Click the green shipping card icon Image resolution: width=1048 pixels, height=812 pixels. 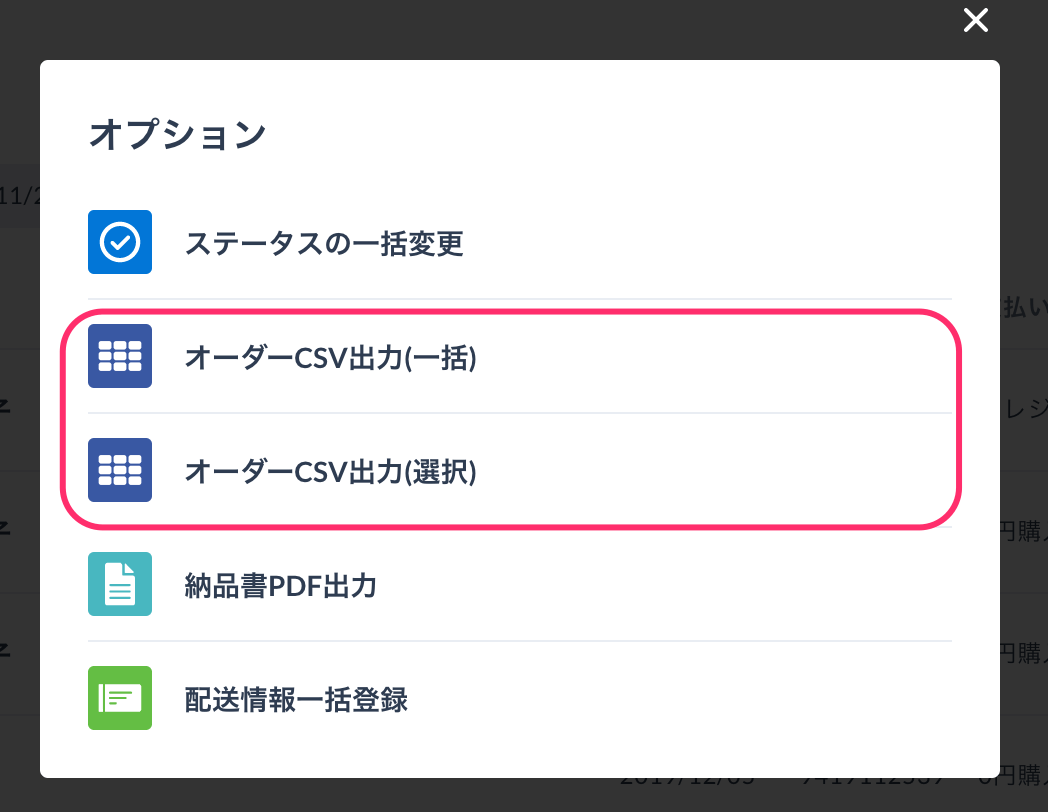tap(120, 698)
